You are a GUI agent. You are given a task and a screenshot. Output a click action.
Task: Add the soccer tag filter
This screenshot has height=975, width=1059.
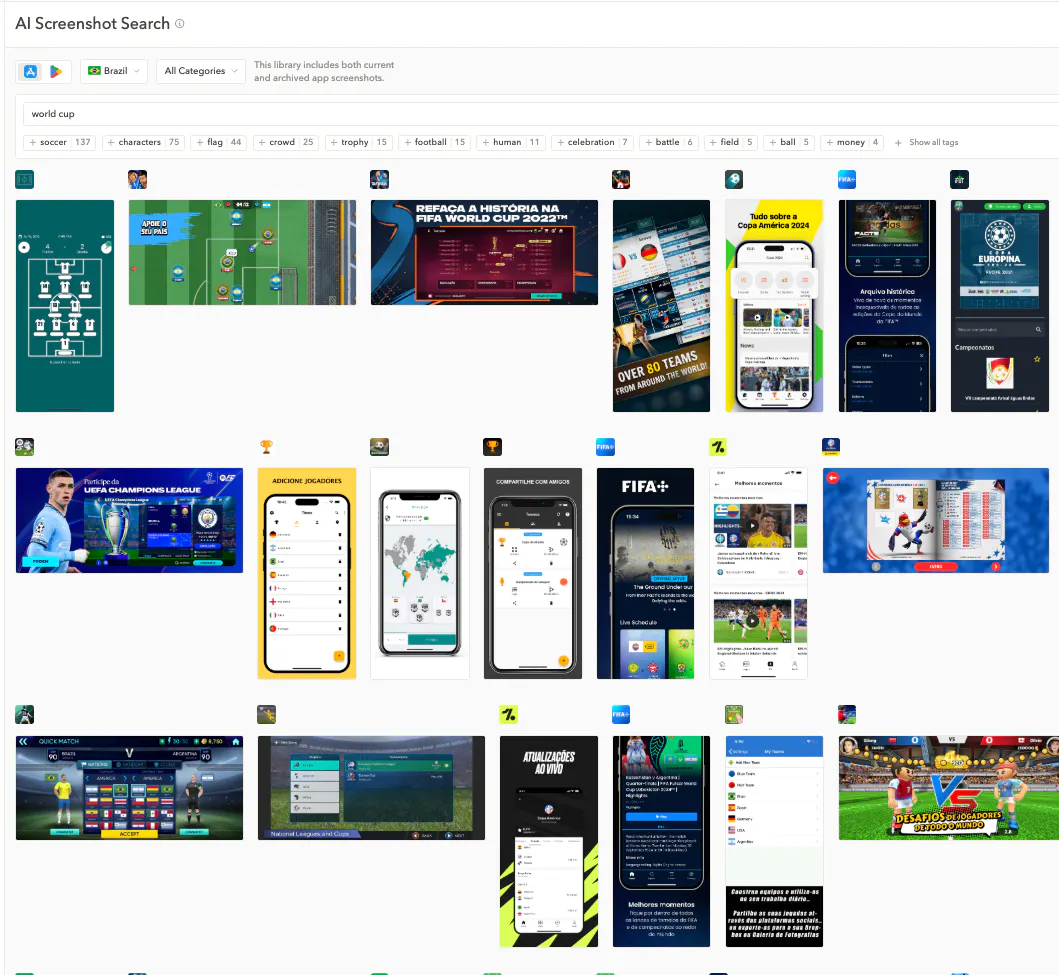click(x=60, y=142)
